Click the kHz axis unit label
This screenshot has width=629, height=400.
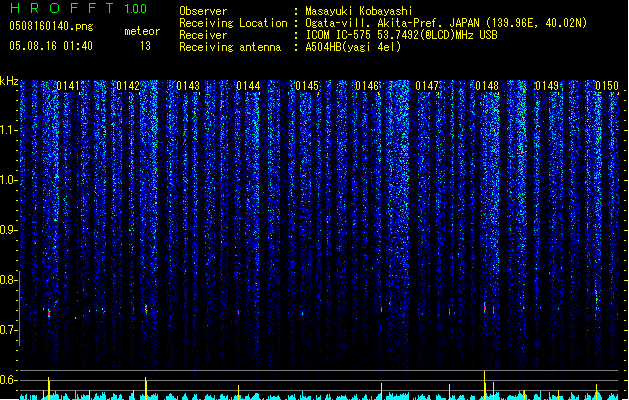click(x=9, y=81)
